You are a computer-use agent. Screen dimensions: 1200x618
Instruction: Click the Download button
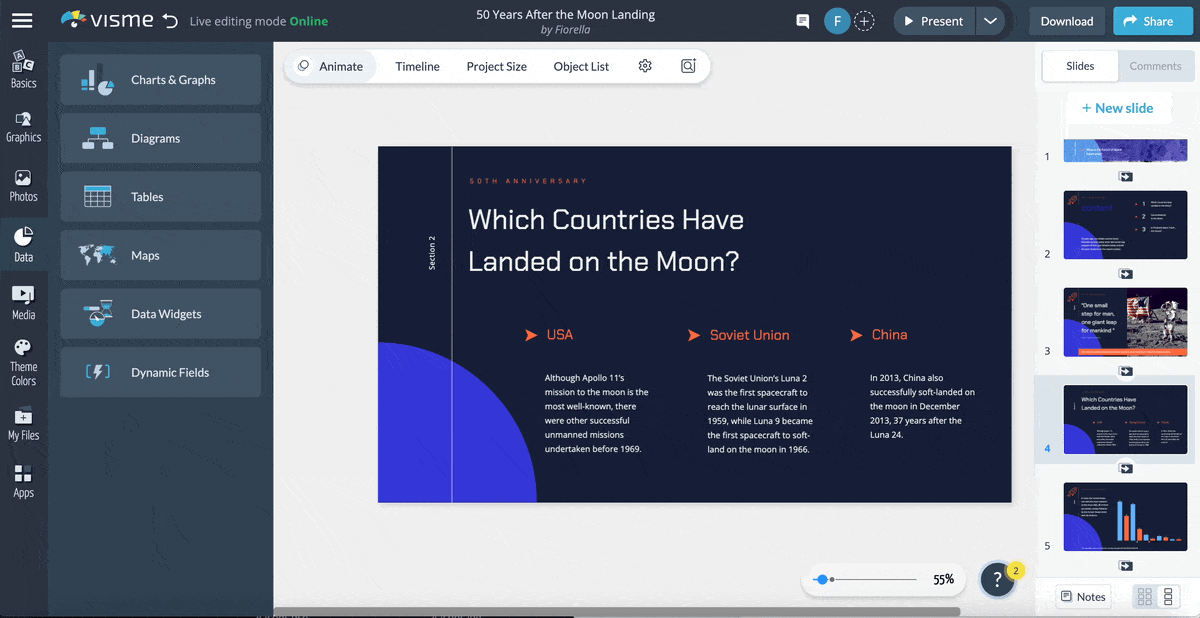(1066, 21)
